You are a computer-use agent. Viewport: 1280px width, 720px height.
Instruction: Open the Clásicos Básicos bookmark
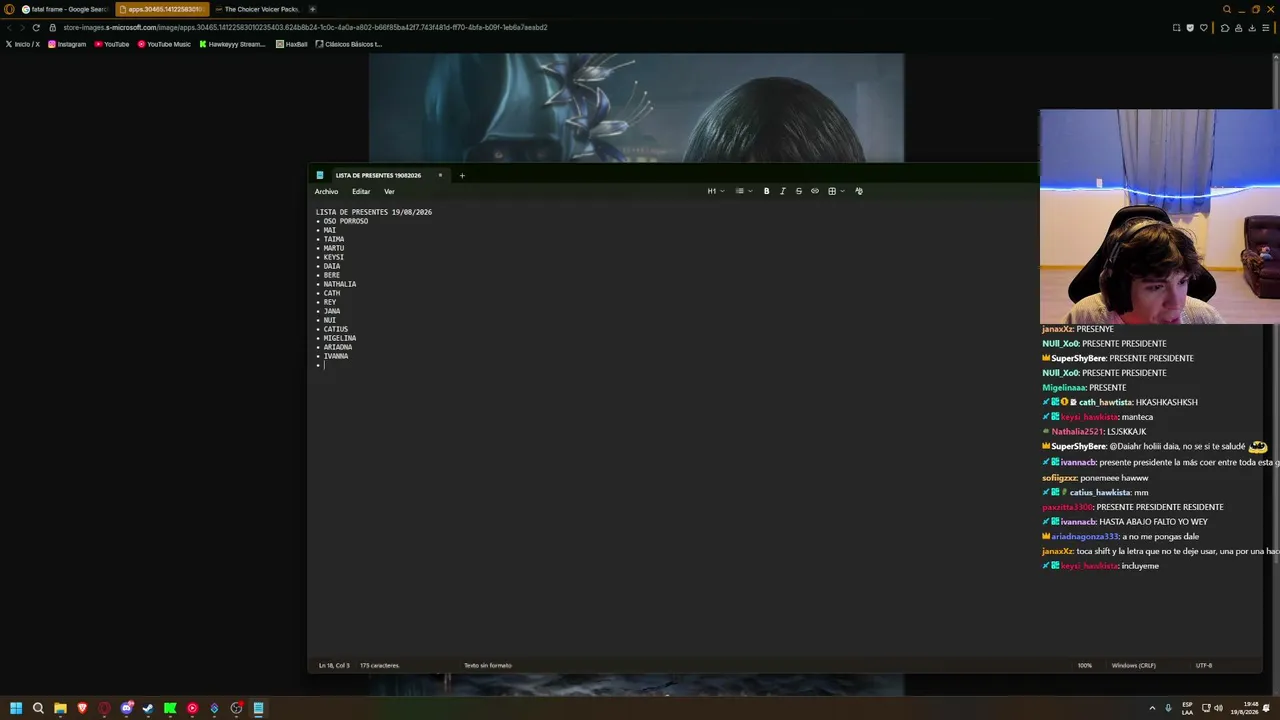[x=348, y=44]
